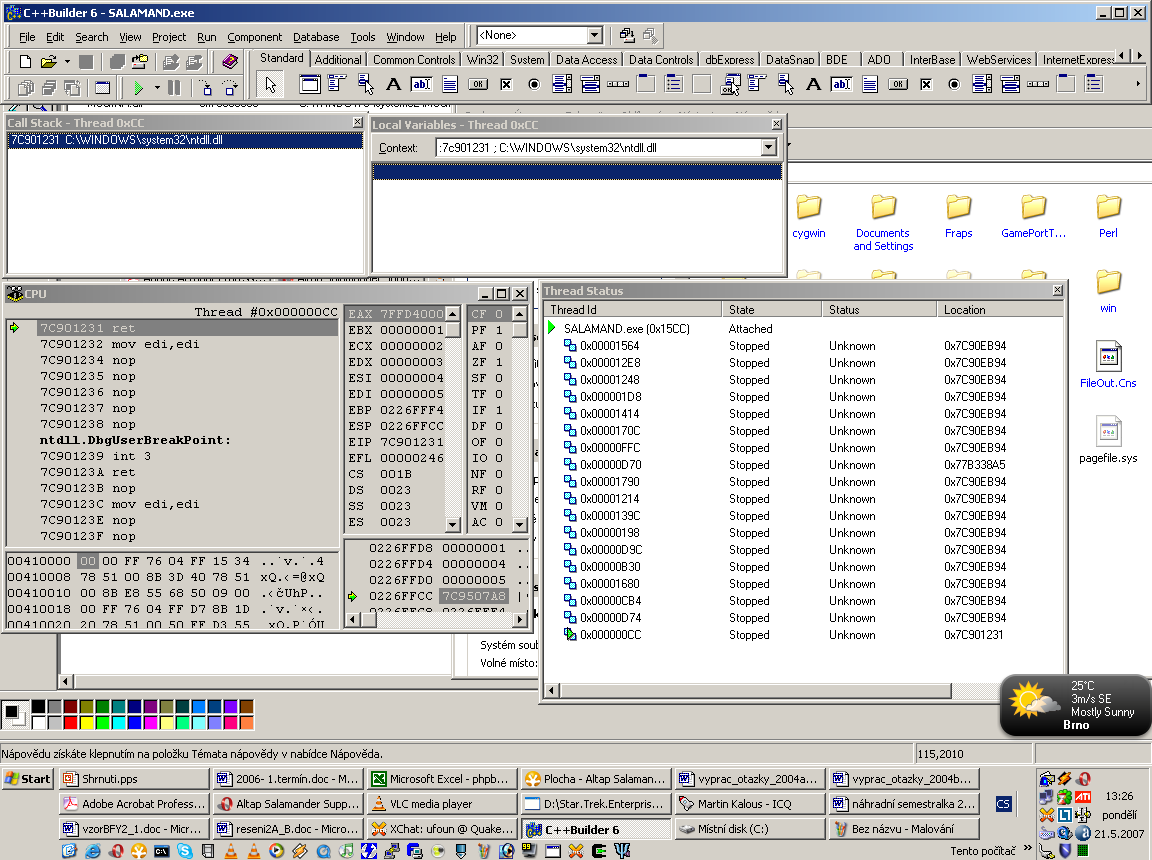Switch to the Win32 palette tab
This screenshot has width=1152, height=860.
pyautogui.click(x=483, y=59)
